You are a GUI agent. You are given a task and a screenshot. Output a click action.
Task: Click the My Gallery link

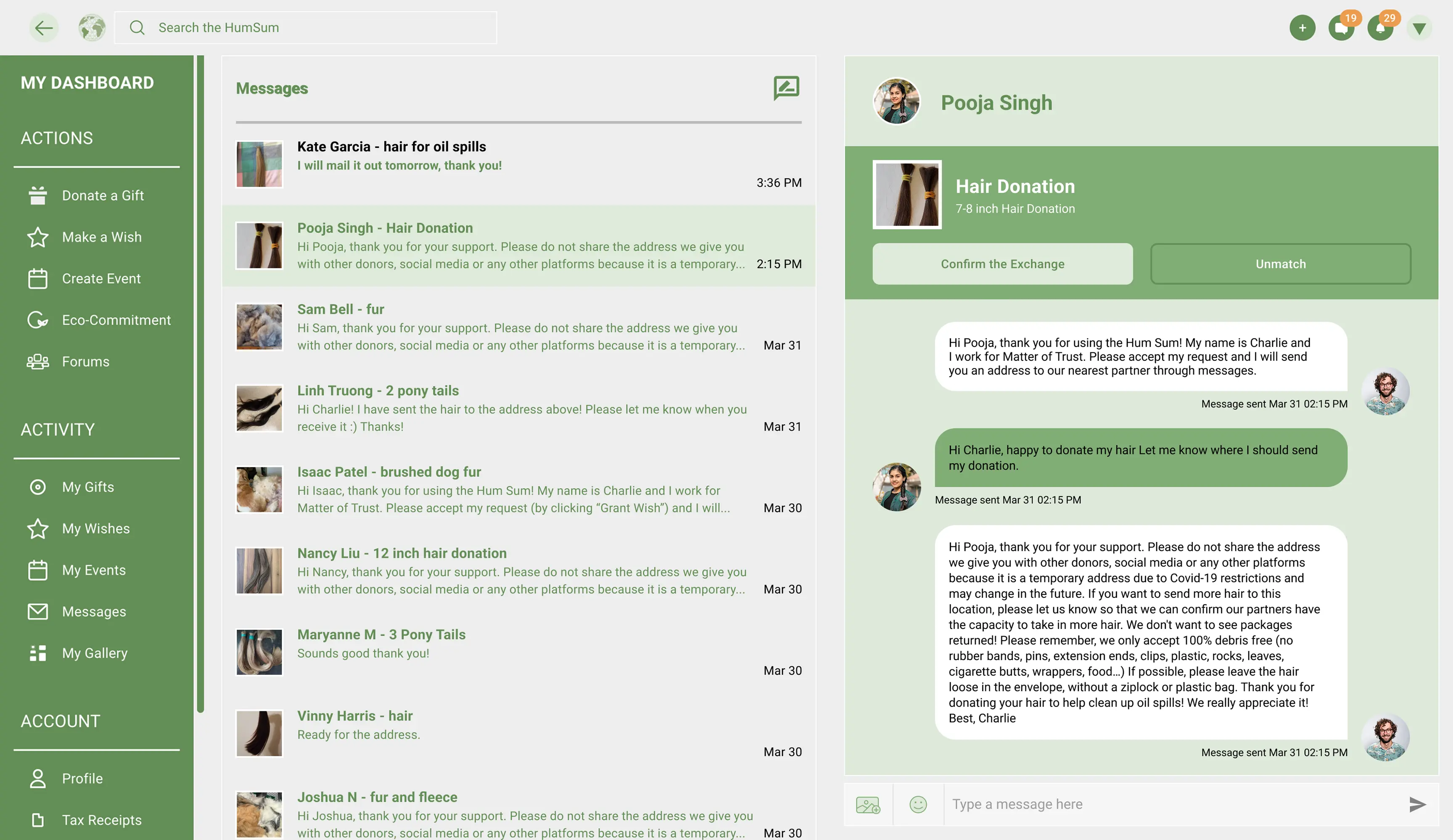(95, 653)
